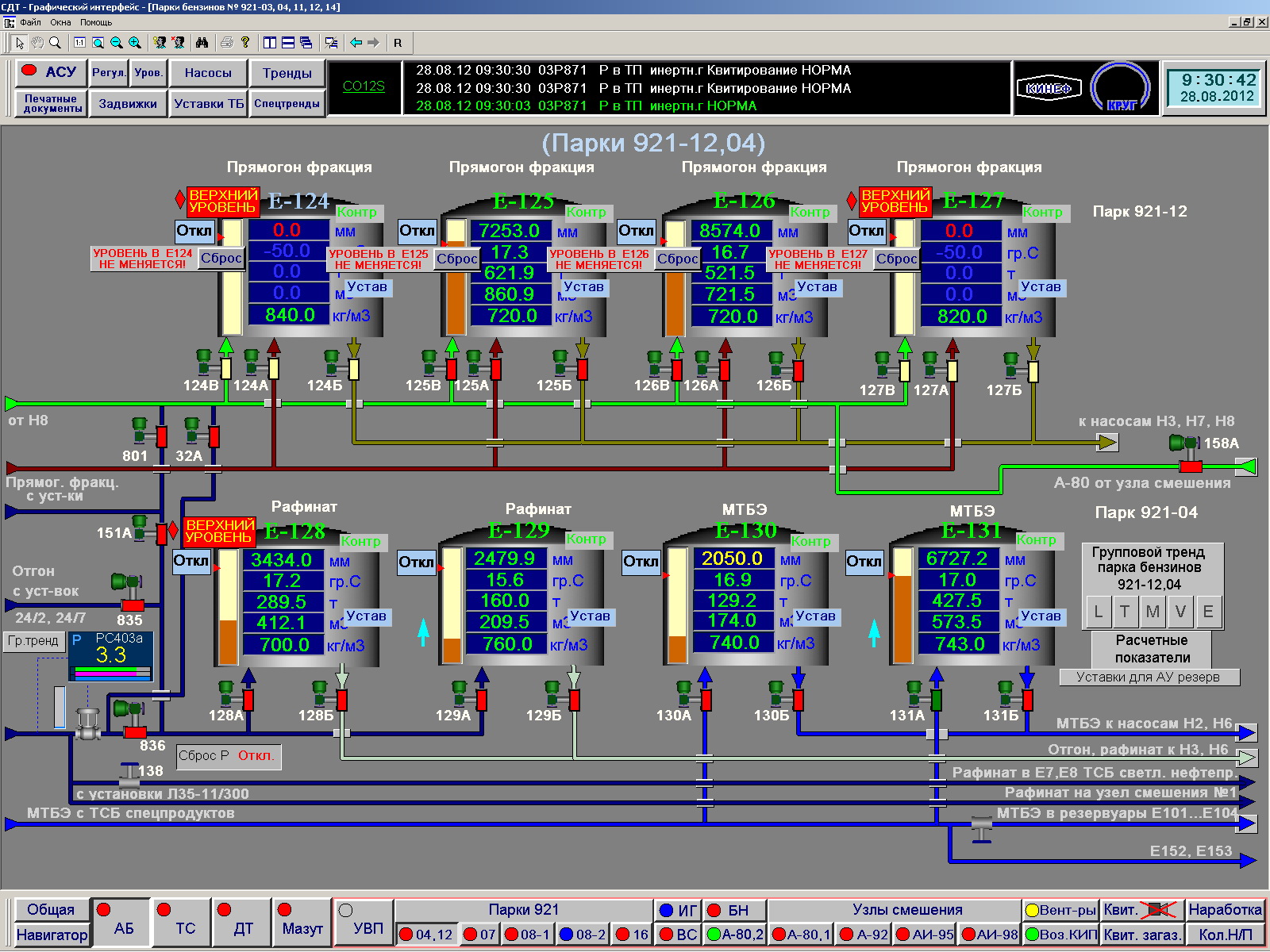Open the binoculars search tool

click(x=202, y=43)
